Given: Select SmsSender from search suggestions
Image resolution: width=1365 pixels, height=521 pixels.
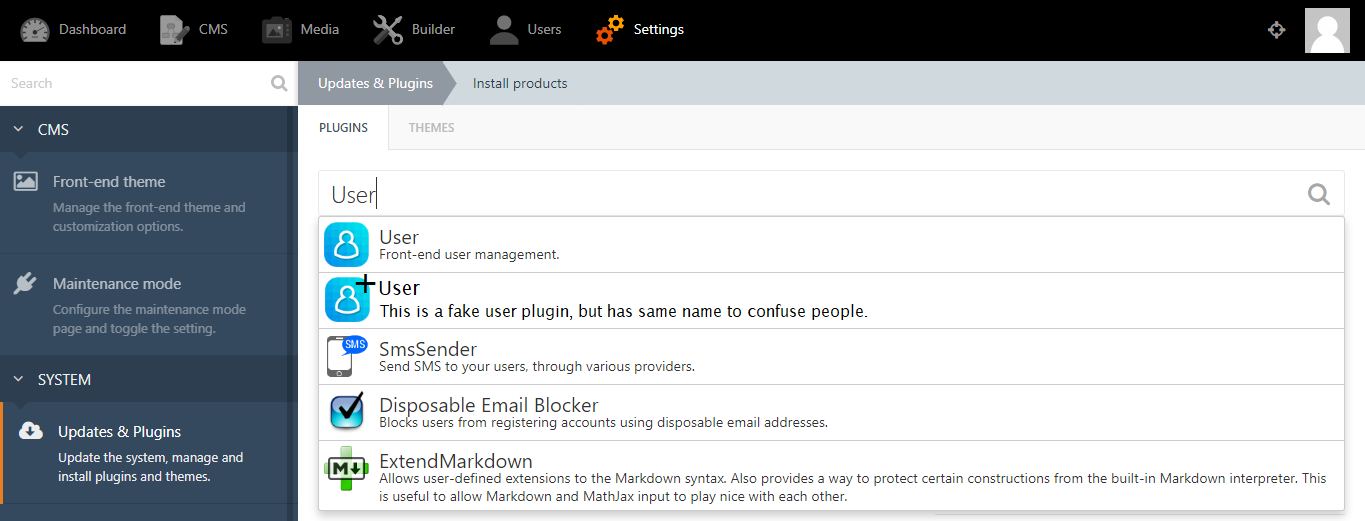Looking at the screenshot, I should (832, 357).
